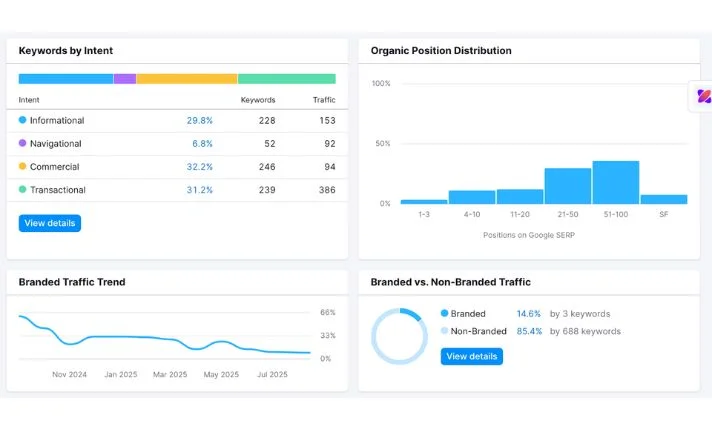
Task: Click the Branded legend dot
Action: click(445, 313)
